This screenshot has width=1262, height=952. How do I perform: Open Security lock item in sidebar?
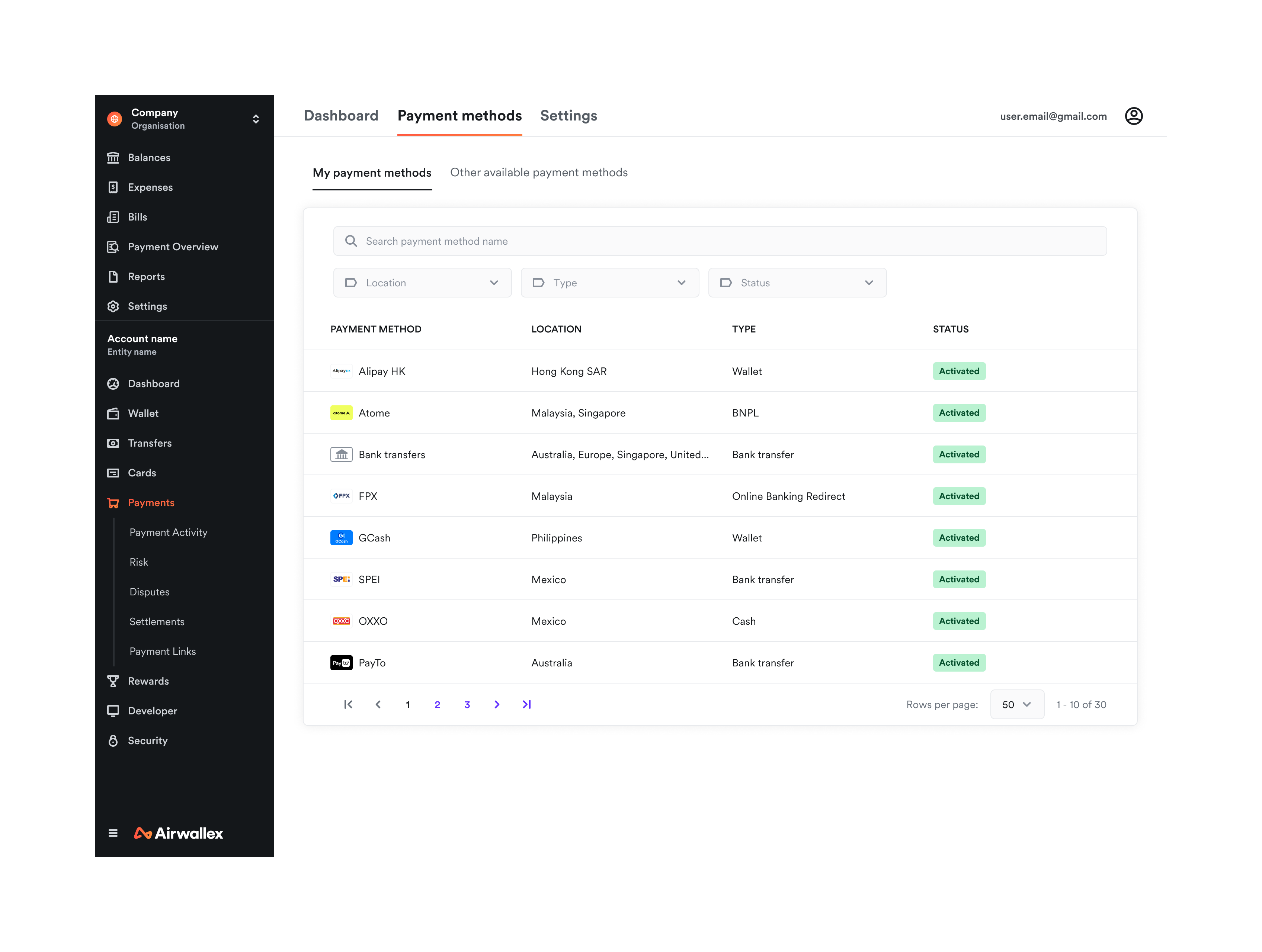pyautogui.click(x=147, y=740)
